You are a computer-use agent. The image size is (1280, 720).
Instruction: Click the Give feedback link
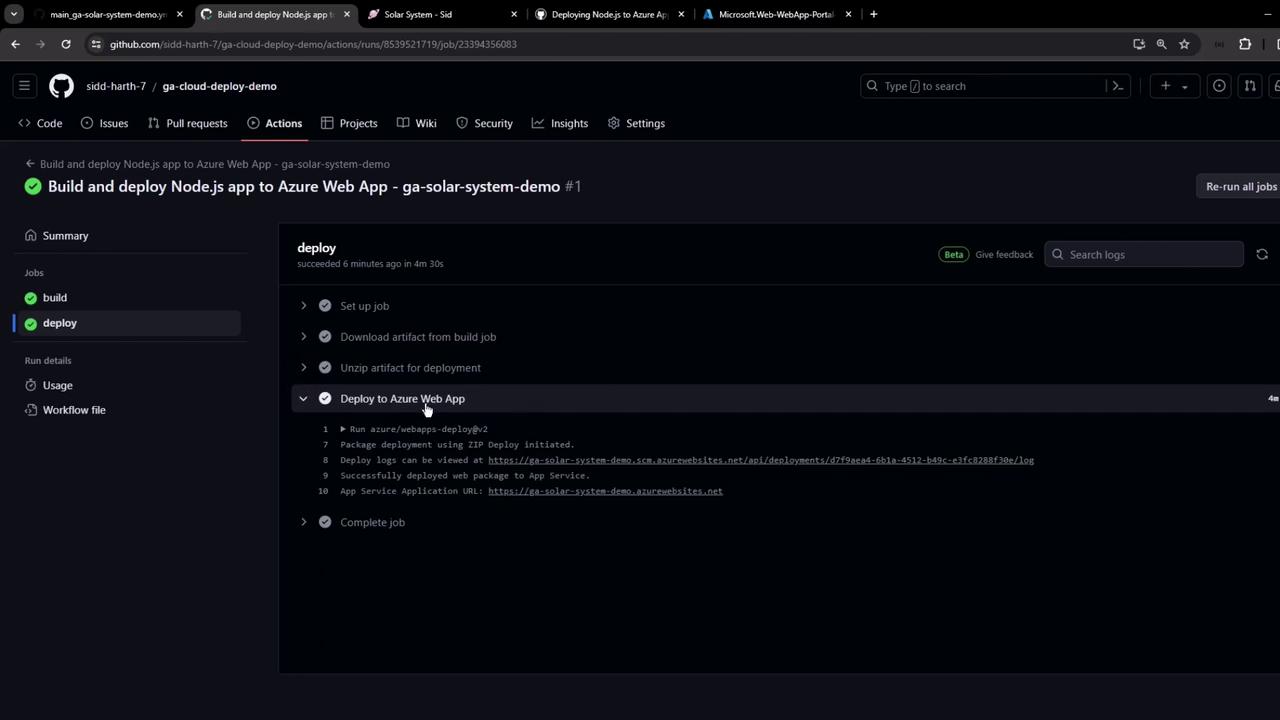point(1004,255)
